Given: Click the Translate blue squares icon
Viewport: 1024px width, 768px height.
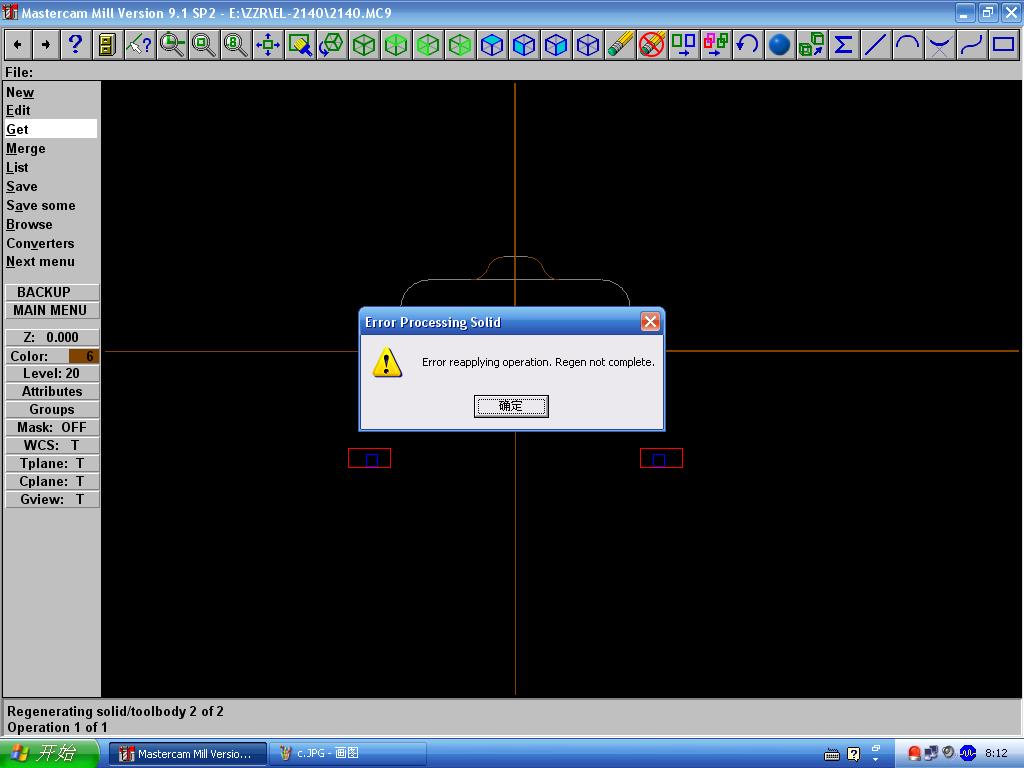Looking at the screenshot, I should click(x=684, y=45).
